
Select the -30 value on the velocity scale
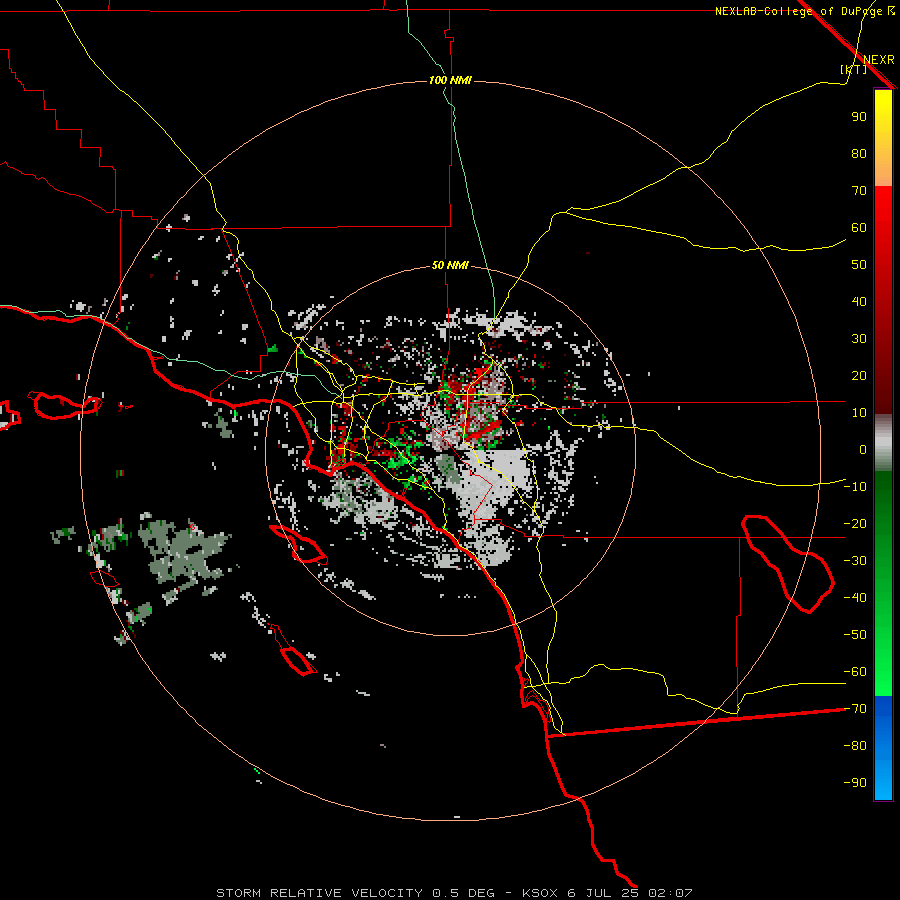click(855, 561)
